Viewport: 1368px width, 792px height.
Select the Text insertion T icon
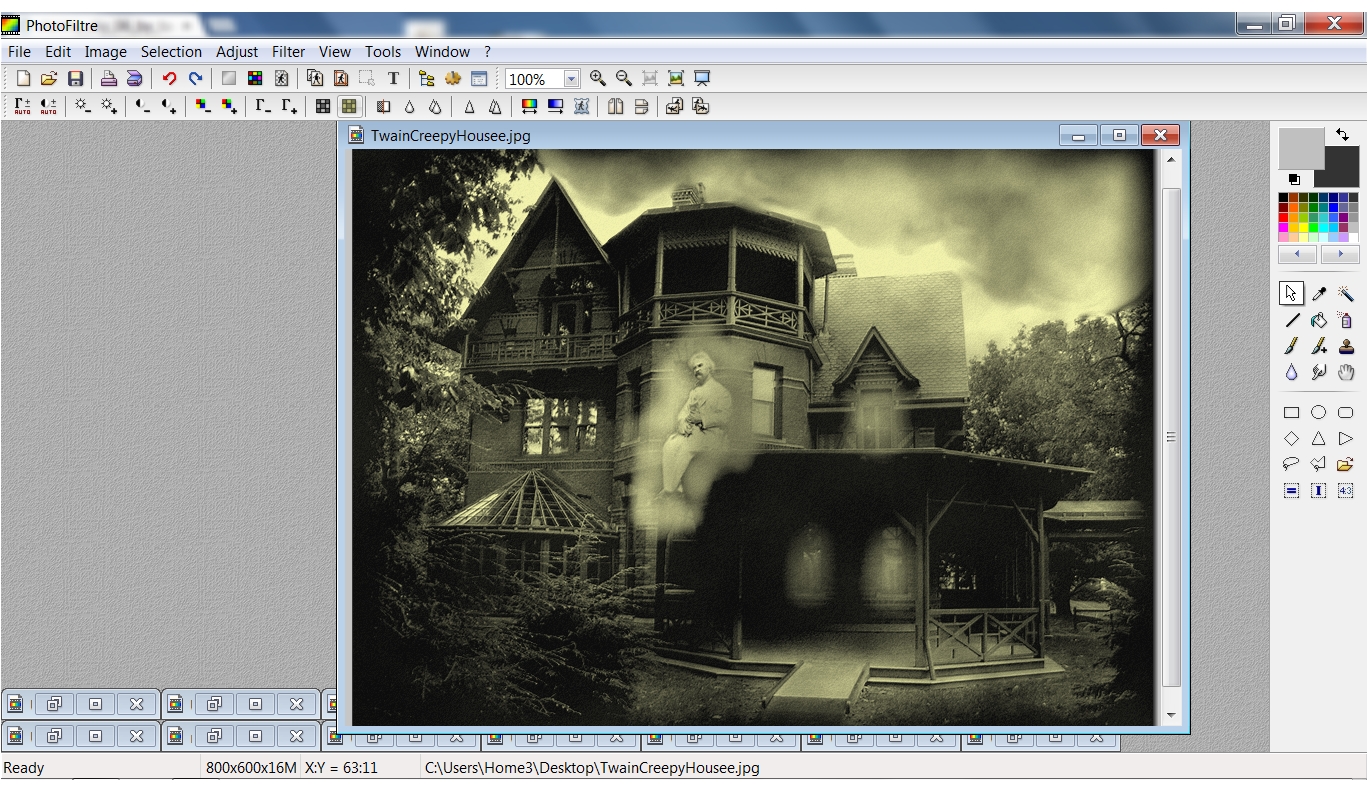click(393, 79)
